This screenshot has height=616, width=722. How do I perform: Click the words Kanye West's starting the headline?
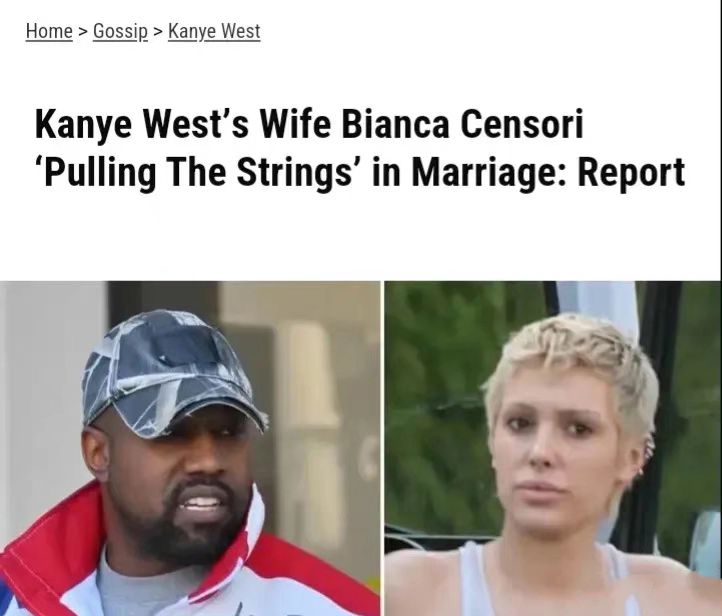[142, 123]
